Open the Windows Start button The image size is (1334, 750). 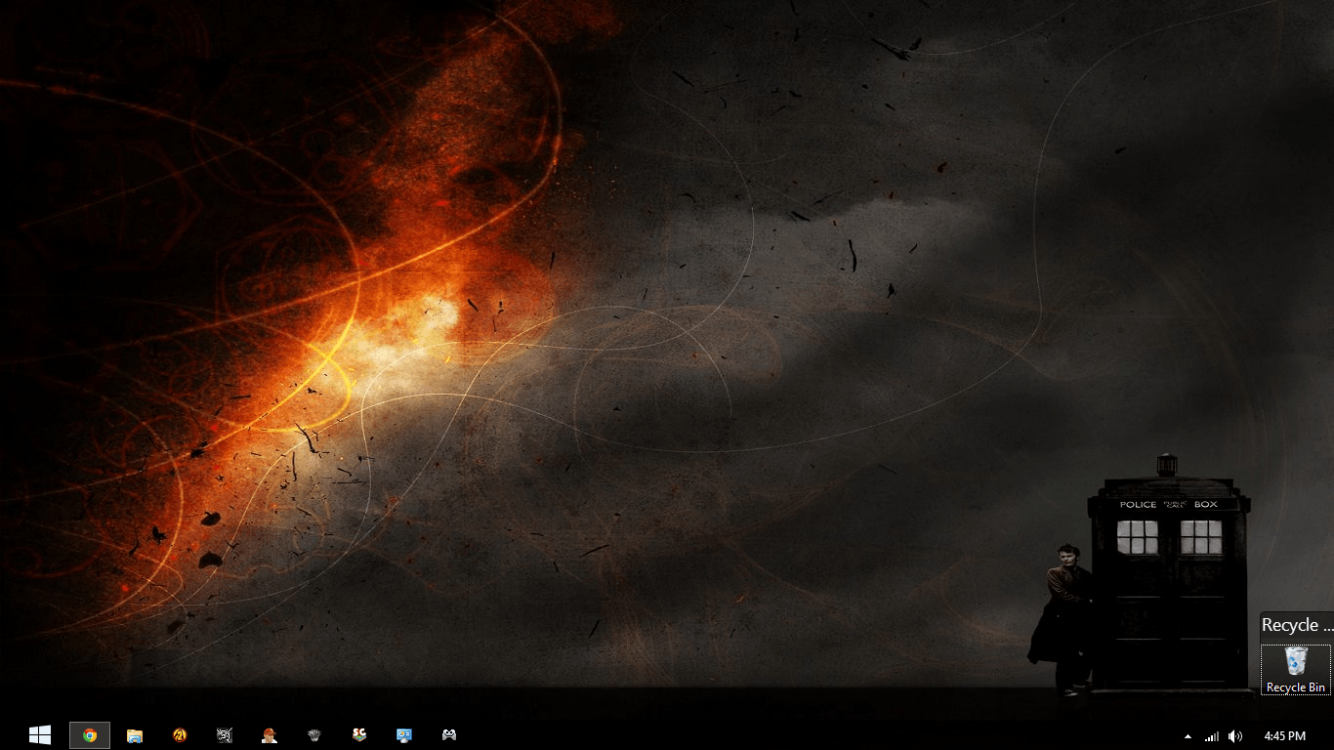click(40, 735)
